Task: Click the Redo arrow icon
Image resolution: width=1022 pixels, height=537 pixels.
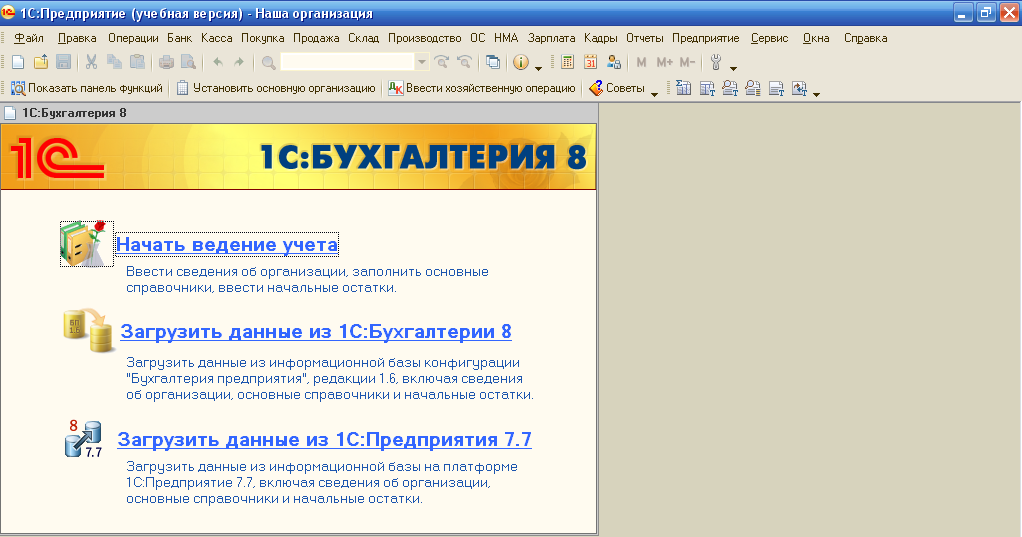Action: 239,62
